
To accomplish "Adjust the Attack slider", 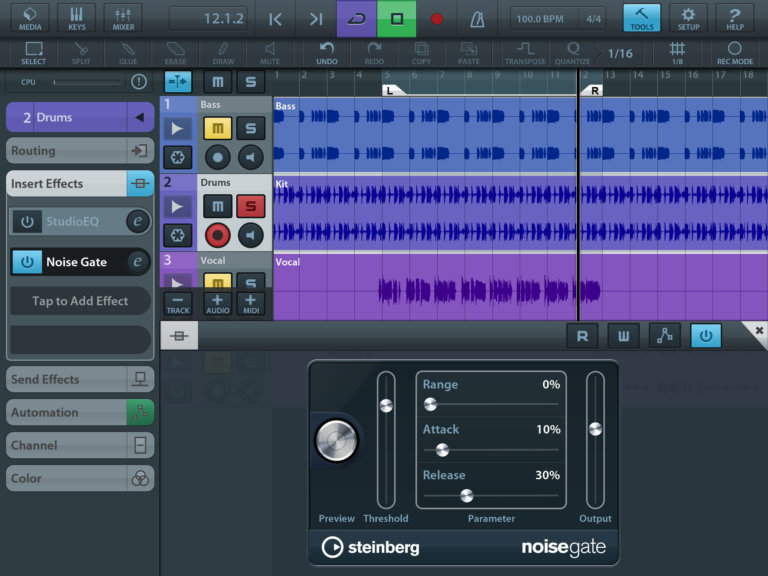I will tap(442, 450).
